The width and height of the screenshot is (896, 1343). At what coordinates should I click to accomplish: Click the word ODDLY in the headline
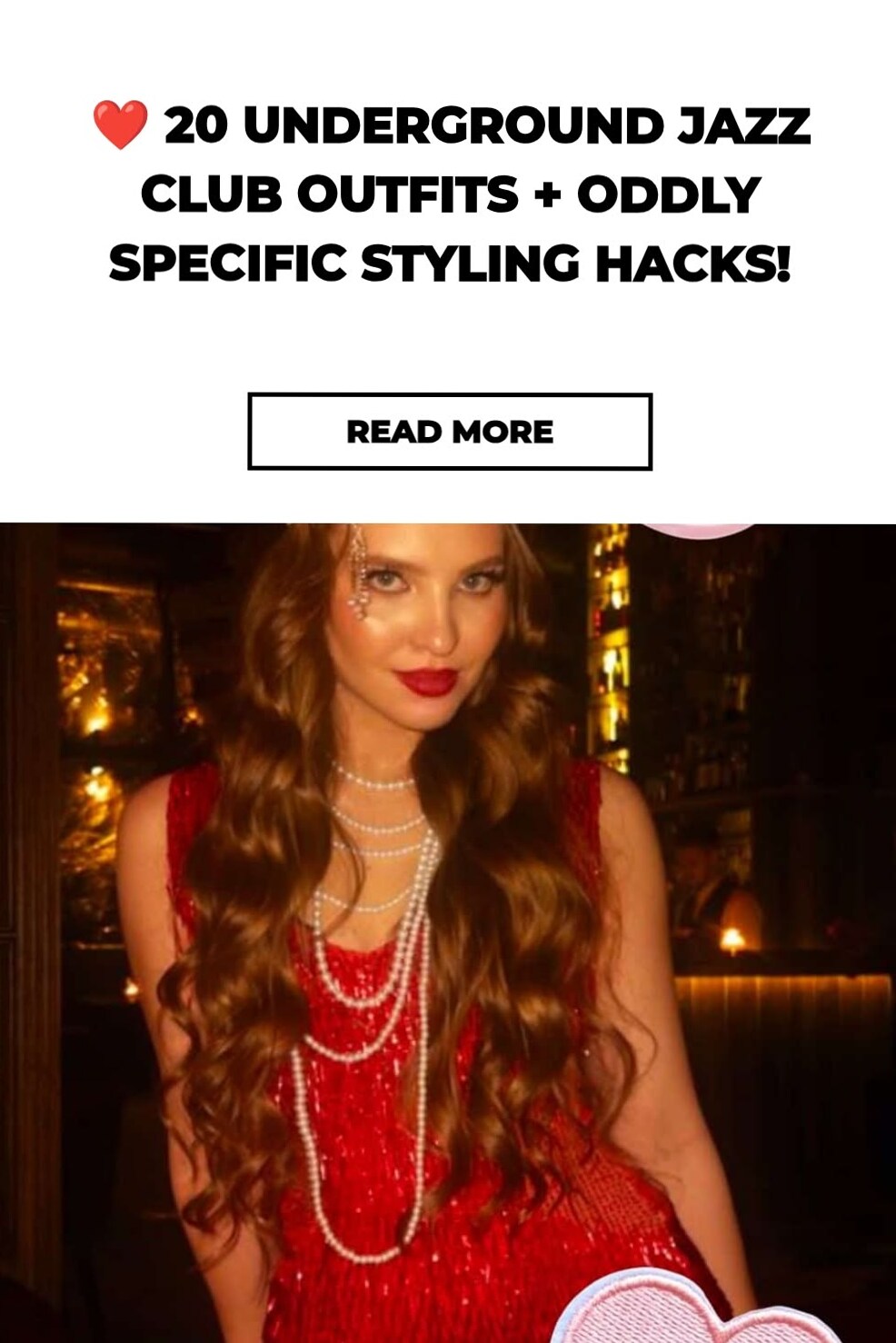click(669, 194)
